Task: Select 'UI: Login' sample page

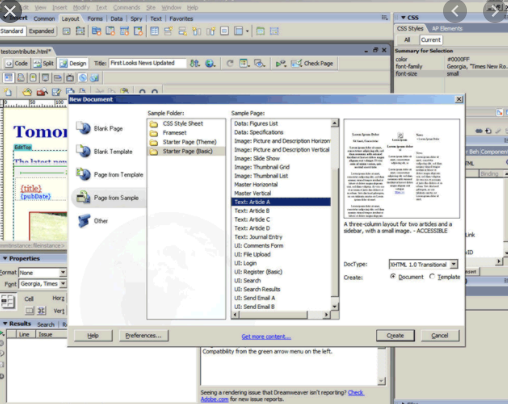Action: click(245, 263)
